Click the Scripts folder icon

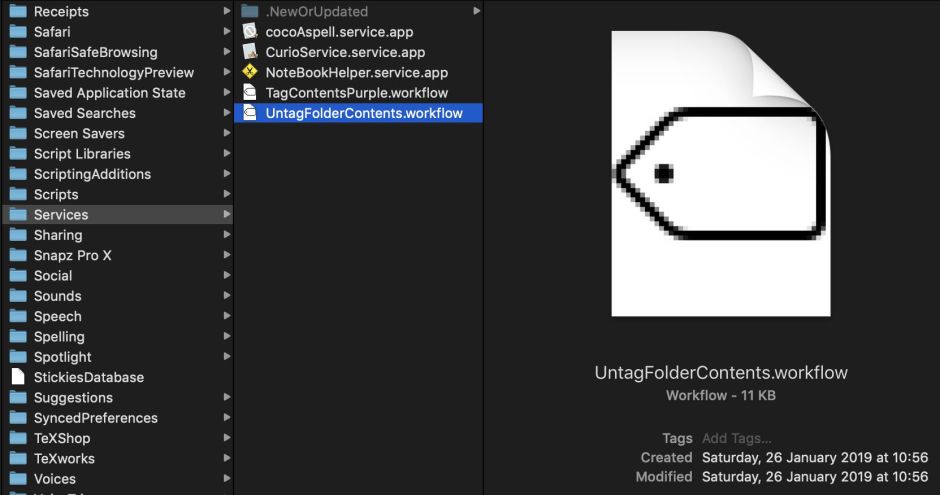pyautogui.click(x=18, y=194)
